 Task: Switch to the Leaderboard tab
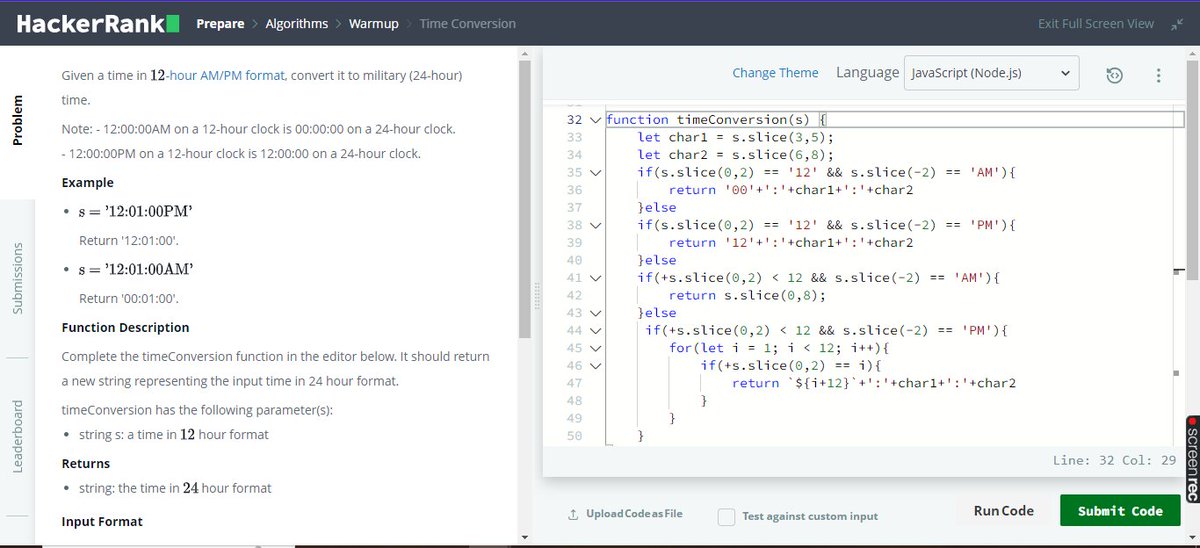point(17,437)
